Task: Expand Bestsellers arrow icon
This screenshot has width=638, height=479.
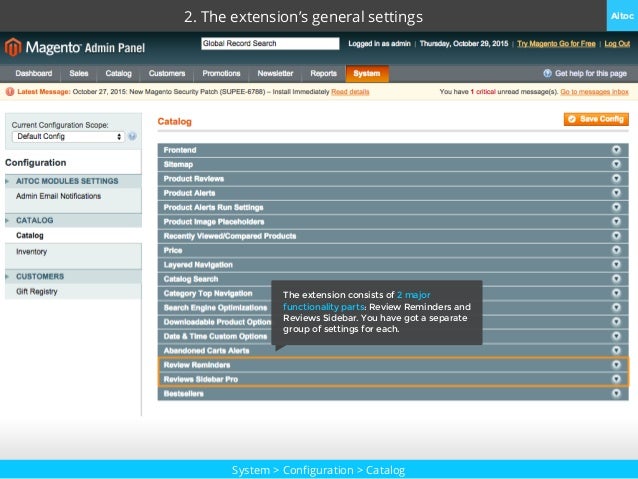Action: click(616, 393)
